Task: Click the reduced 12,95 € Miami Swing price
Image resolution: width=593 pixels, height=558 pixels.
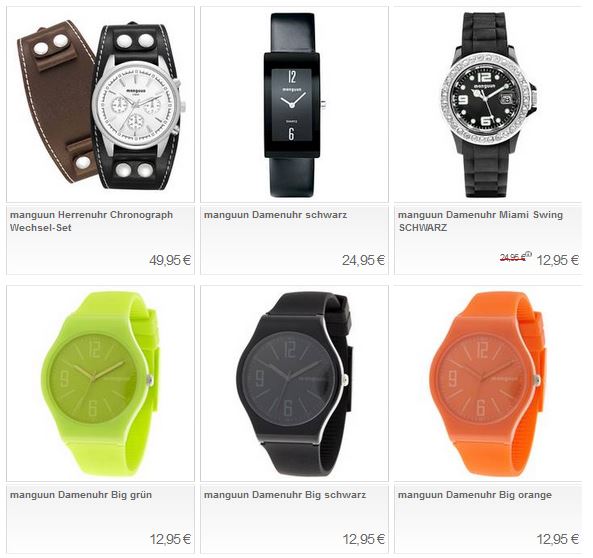Action: [x=557, y=260]
